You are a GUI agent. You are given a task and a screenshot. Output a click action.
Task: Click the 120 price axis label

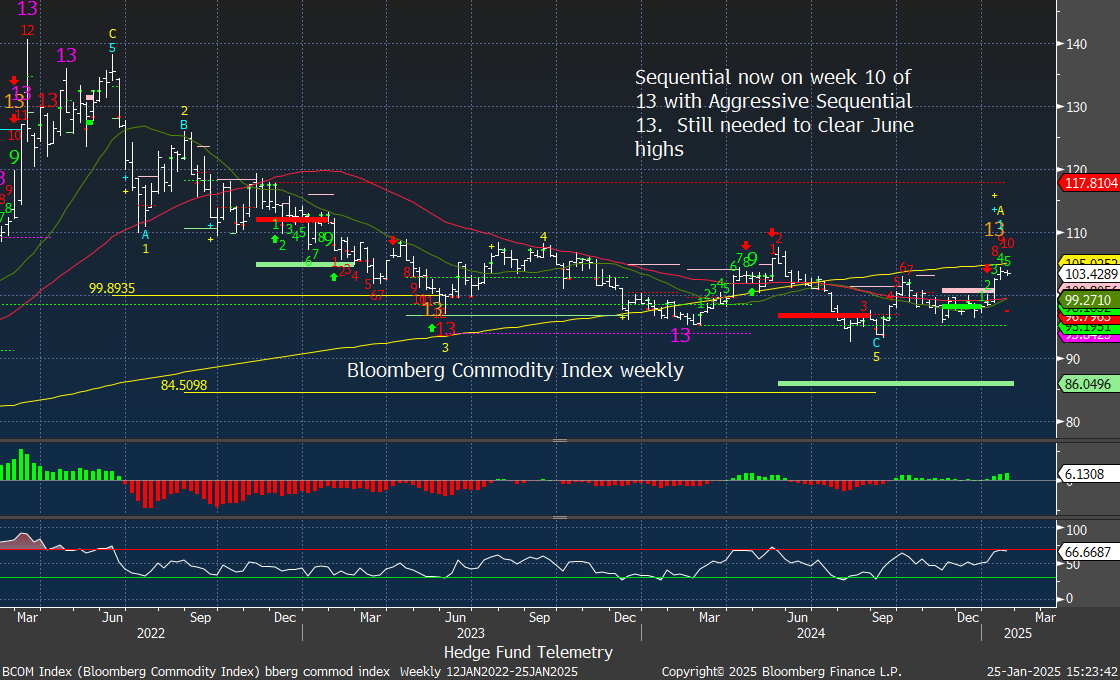click(x=1075, y=170)
